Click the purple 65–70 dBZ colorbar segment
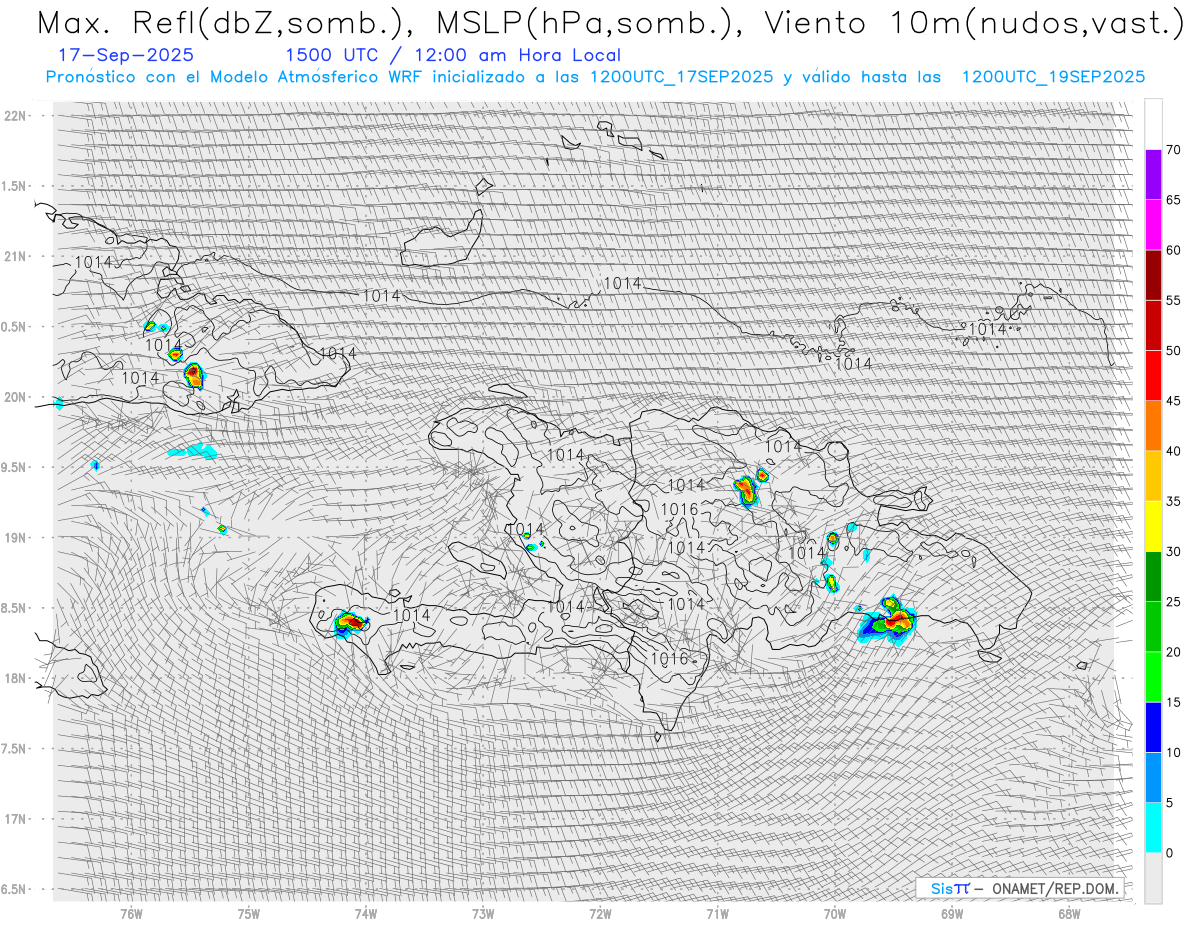1200x927 pixels. (1153, 175)
